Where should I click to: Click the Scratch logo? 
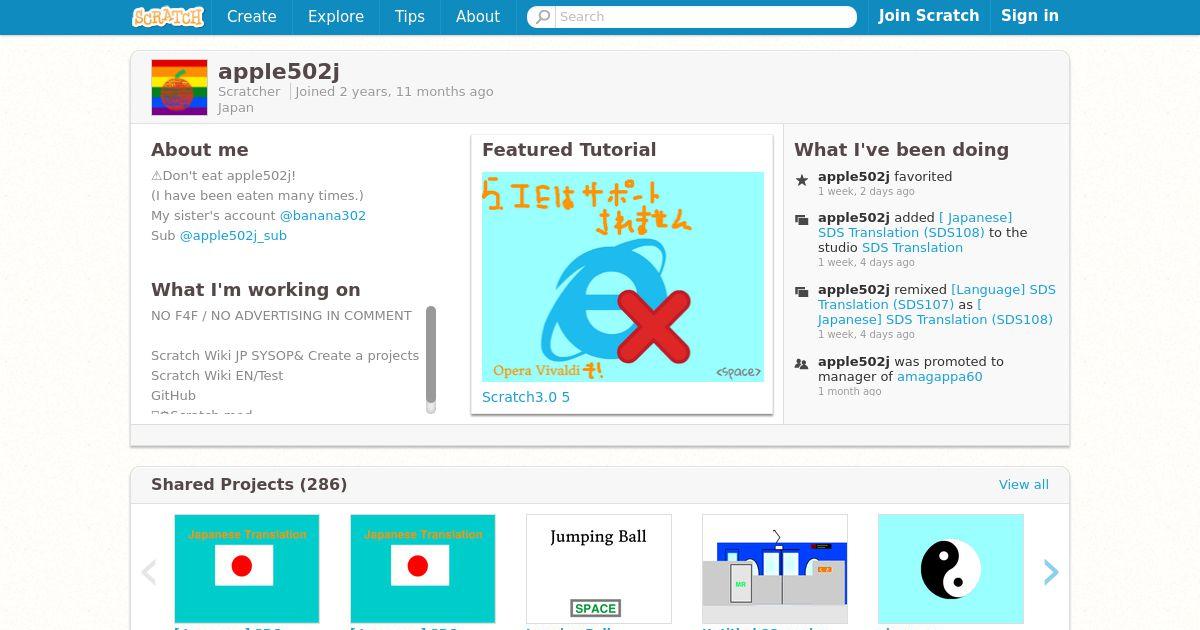168,16
